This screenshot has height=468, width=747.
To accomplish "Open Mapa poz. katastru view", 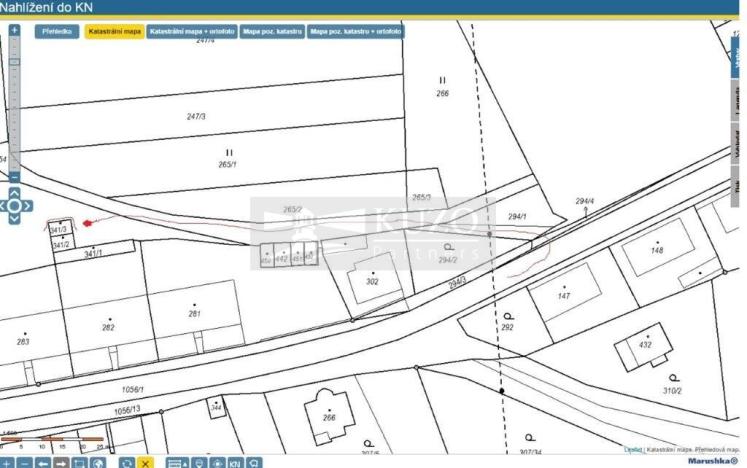I will click(x=272, y=32).
